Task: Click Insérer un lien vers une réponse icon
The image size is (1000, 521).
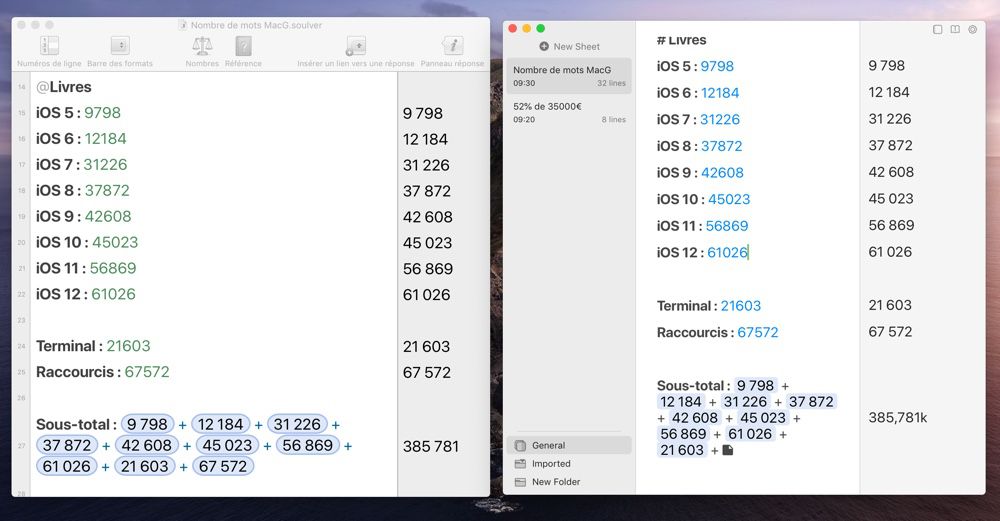Action: point(356,46)
